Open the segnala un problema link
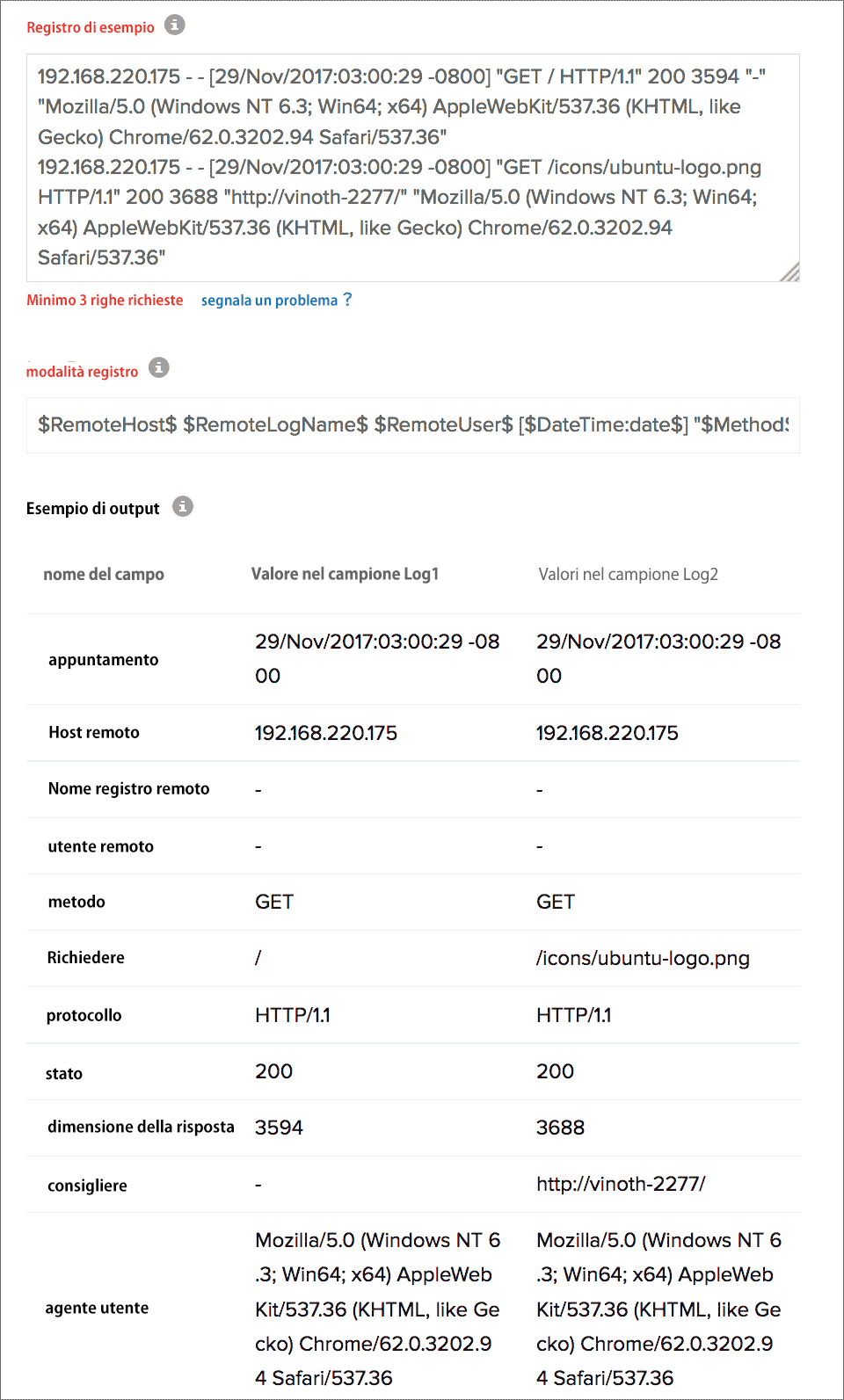Screen dimensions: 844x1400 coord(269,301)
